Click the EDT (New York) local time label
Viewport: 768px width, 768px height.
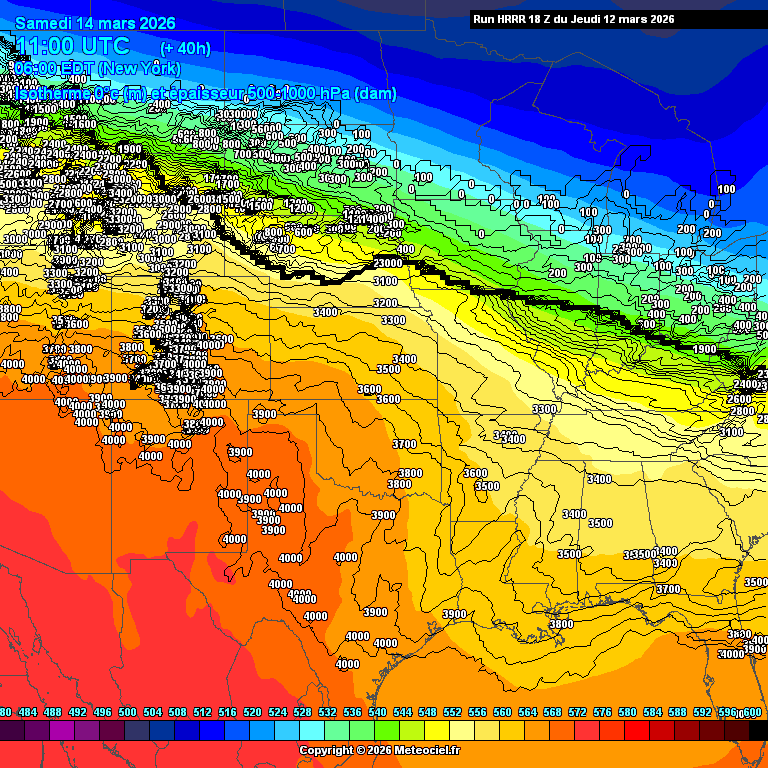[x=98, y=68]
